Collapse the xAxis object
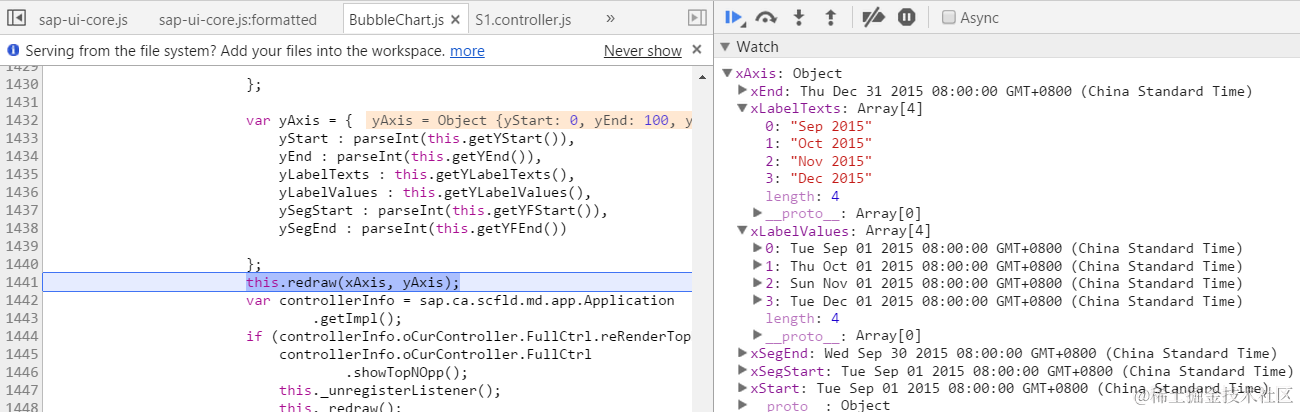This screenshot has width=1300, height=412. coord(728,73)
